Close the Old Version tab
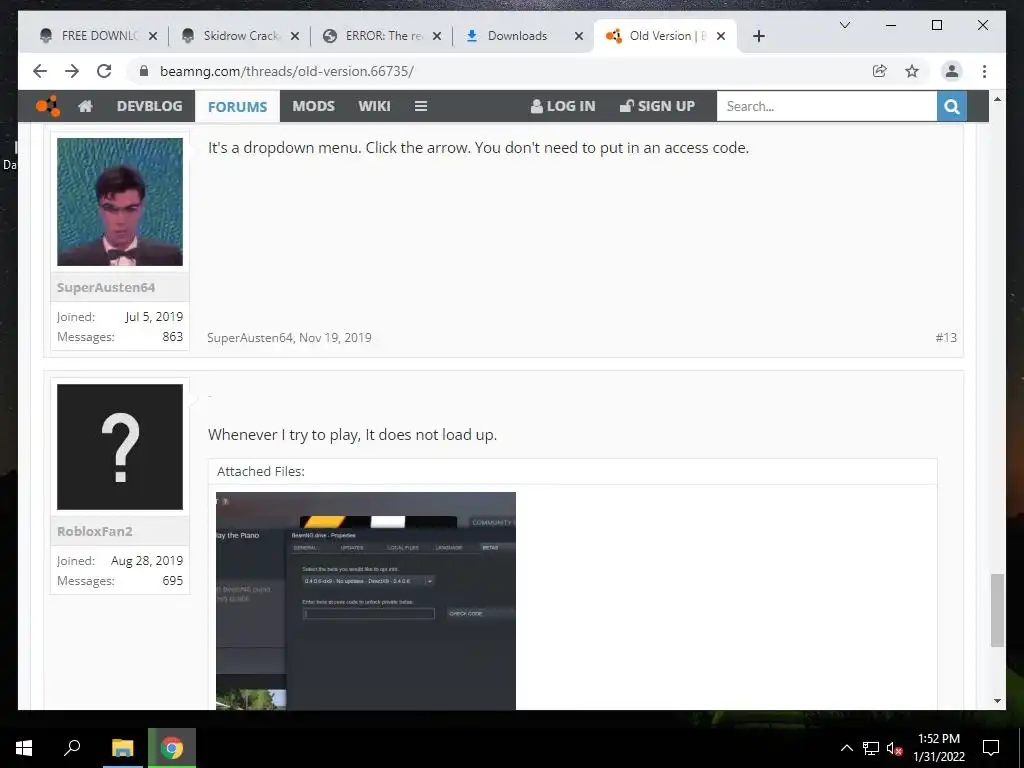1024x768 pixels. (x=721, y=36)
